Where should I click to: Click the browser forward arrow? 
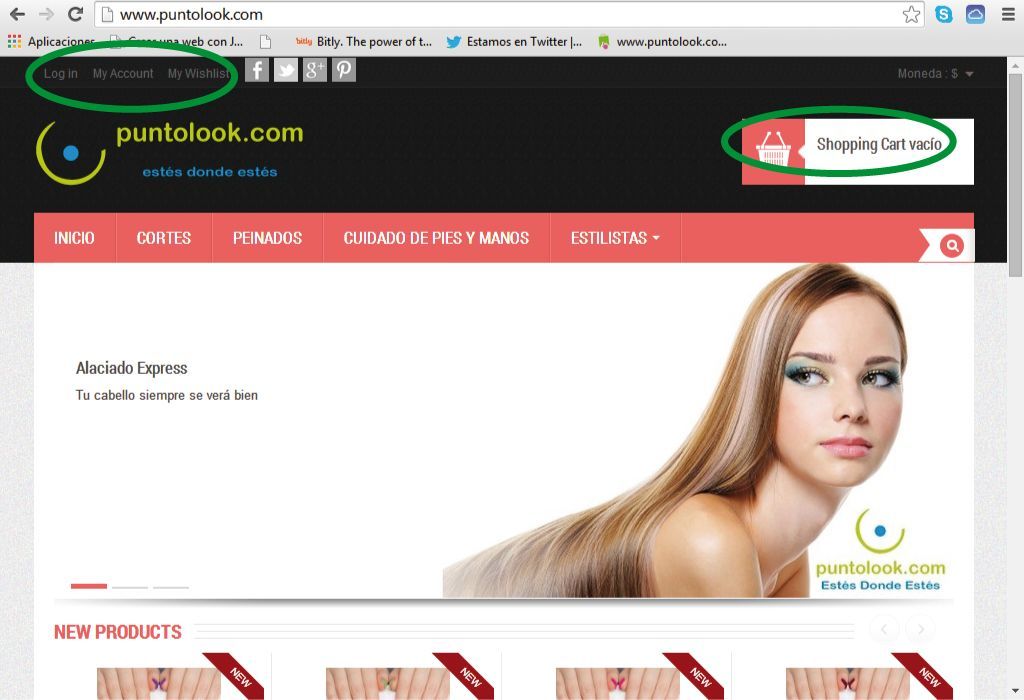(46, 14)
